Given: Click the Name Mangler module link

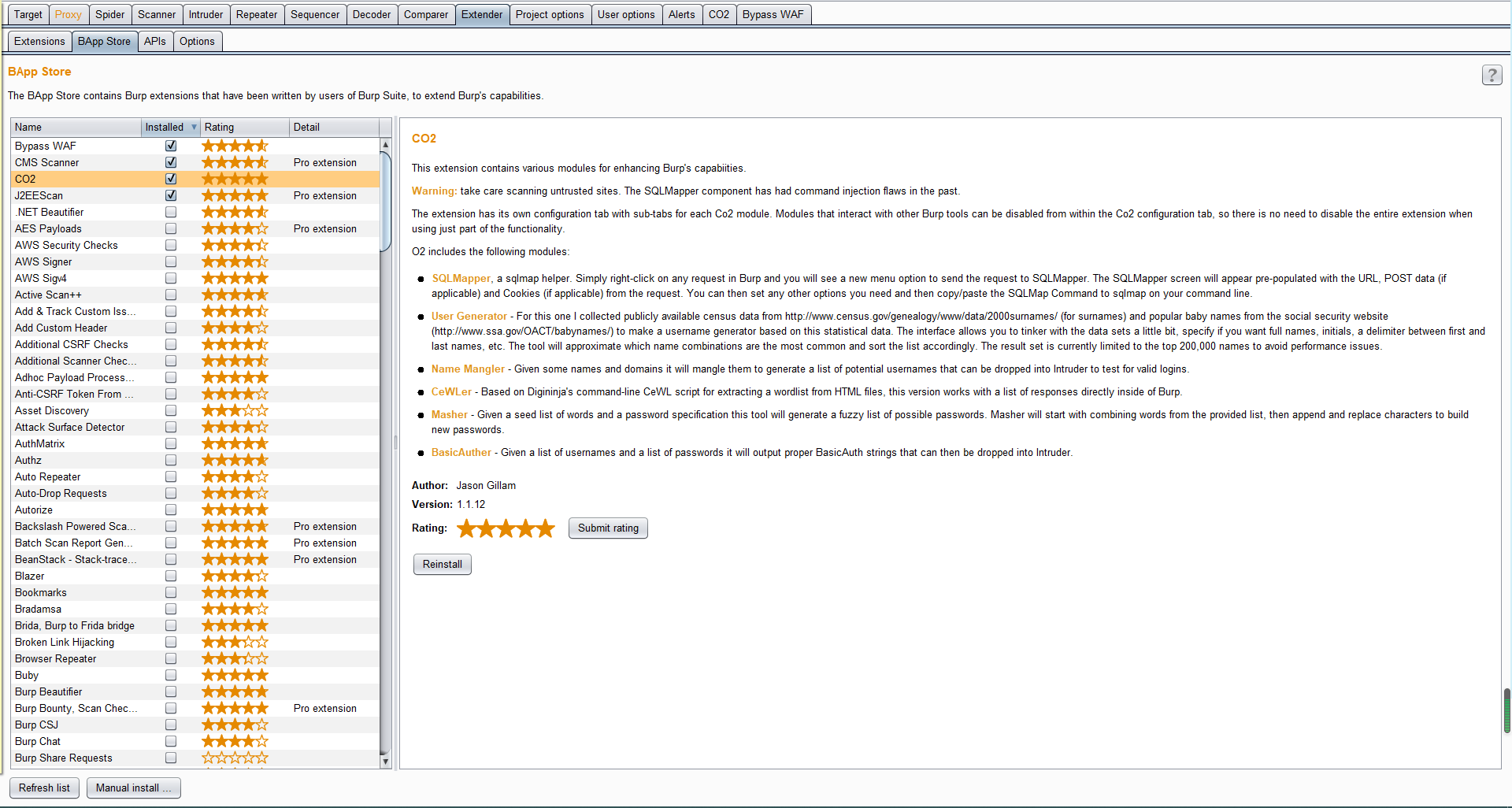Looking at the screenshot, I should point(468,369).
